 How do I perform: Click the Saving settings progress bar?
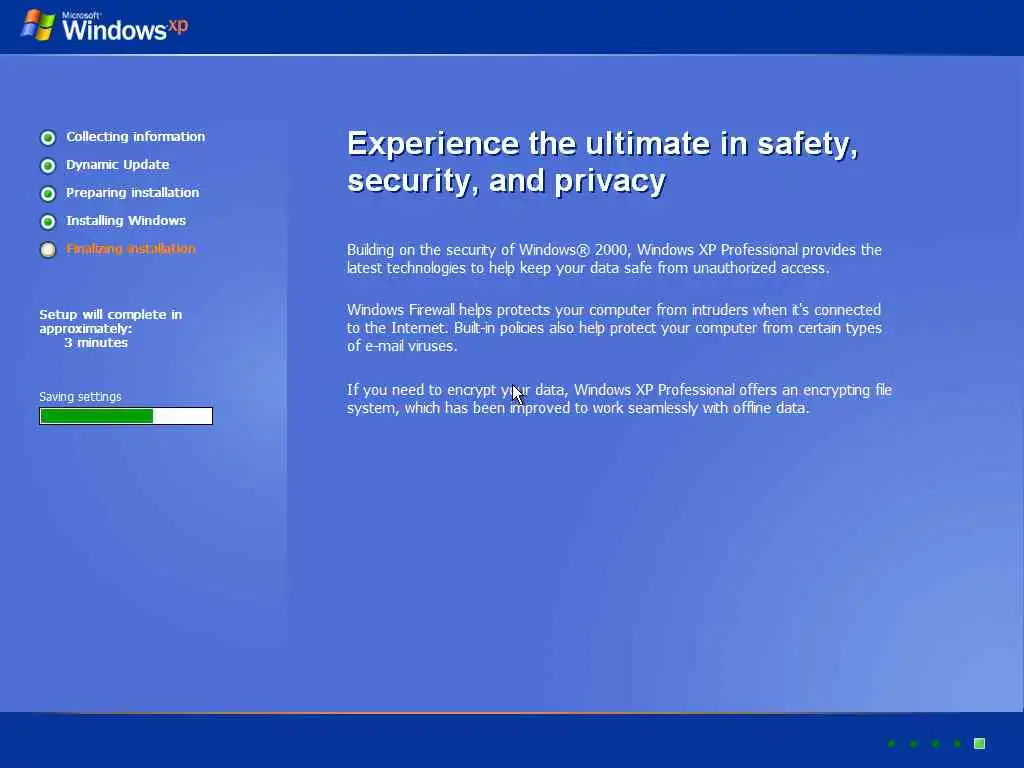coord(126,416)
